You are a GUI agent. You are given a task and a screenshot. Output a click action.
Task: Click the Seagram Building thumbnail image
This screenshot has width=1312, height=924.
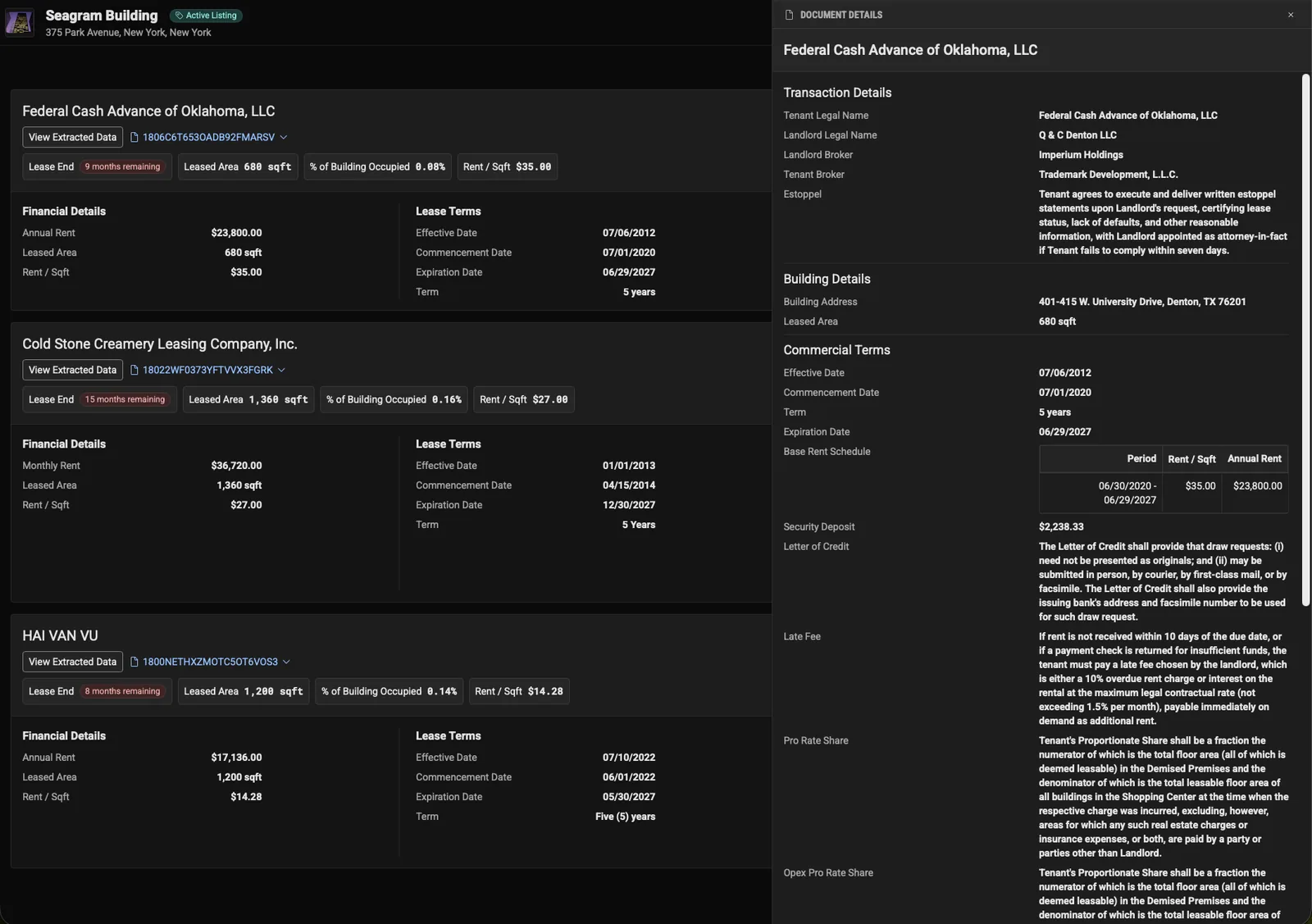point(19,22)
